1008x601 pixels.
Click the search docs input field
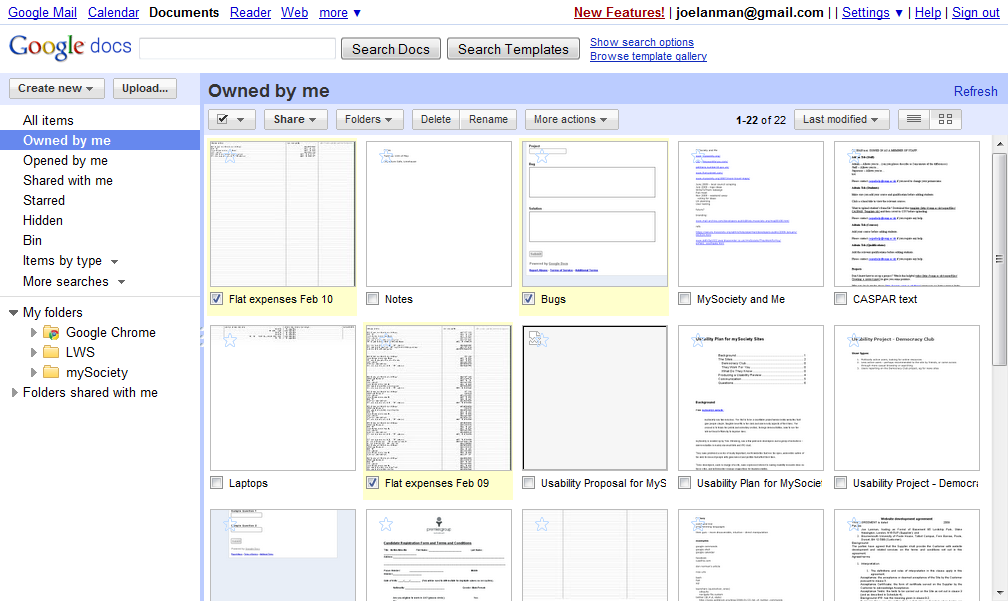click(x=237, y=49)
